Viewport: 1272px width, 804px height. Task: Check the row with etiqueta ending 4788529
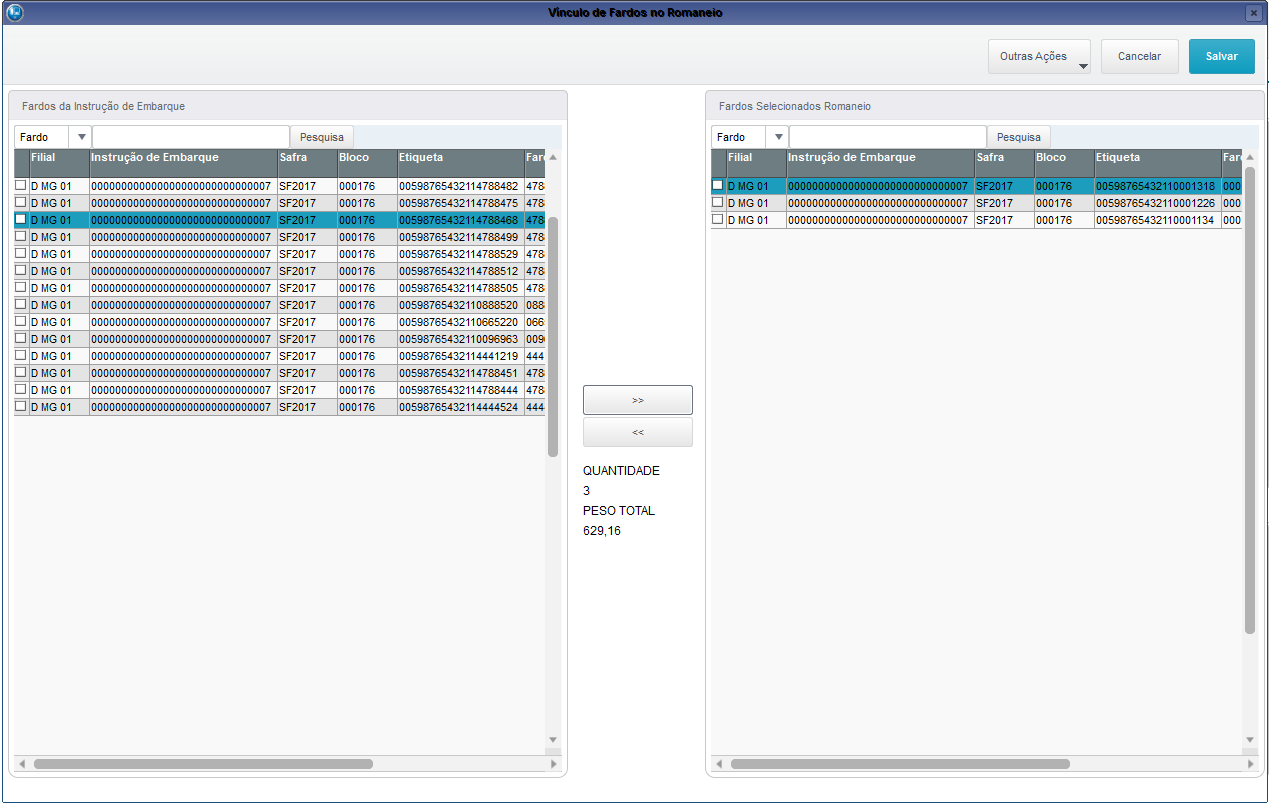pyautogui.click(x=21, y=254)
